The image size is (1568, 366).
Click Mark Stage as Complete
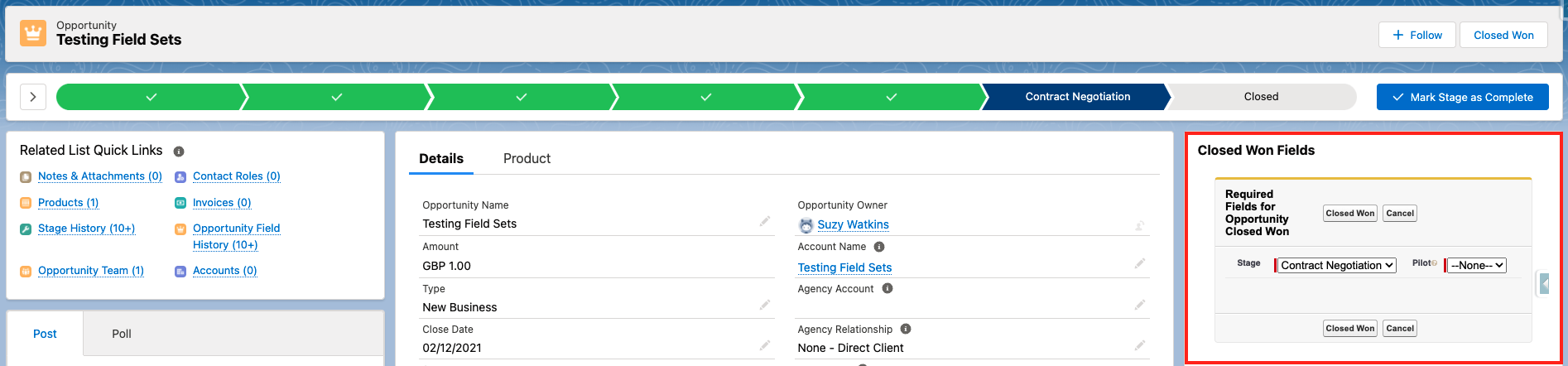coord(1463,97)
